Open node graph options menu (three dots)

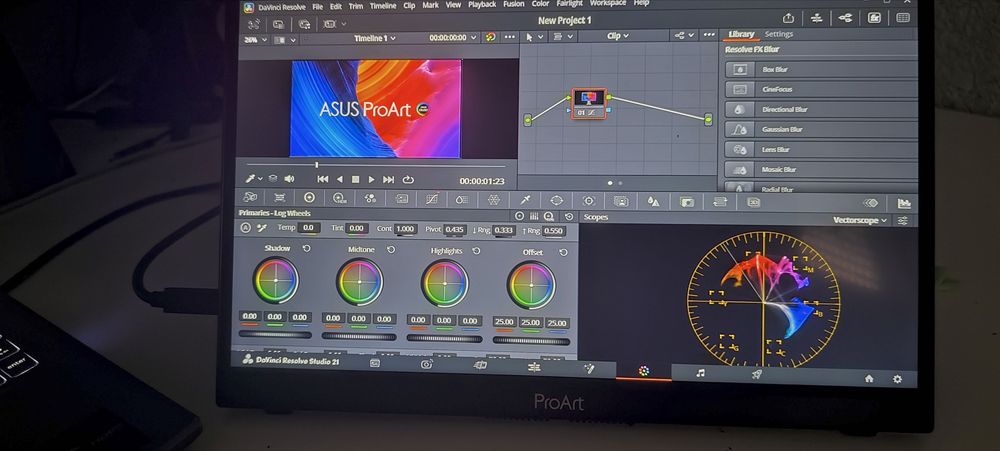(x=709, y=35)
